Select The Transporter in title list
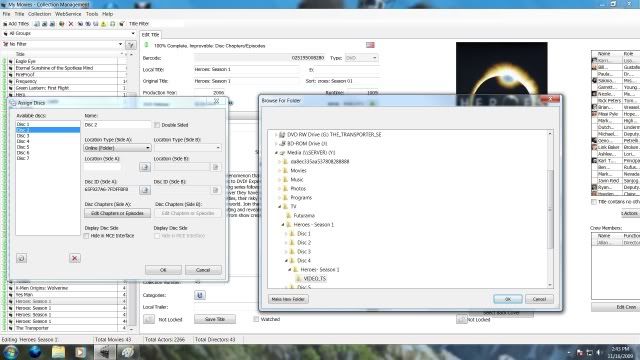Viewport: 640px width, 360px height. (32, 328)
